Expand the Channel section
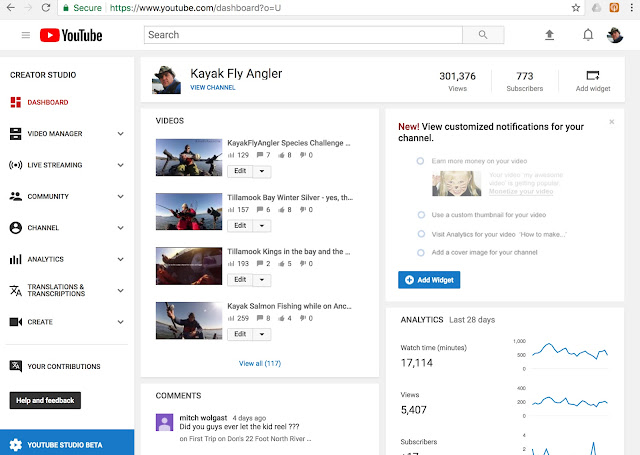This screenshot has width=640, height=455. pos(120,228)
